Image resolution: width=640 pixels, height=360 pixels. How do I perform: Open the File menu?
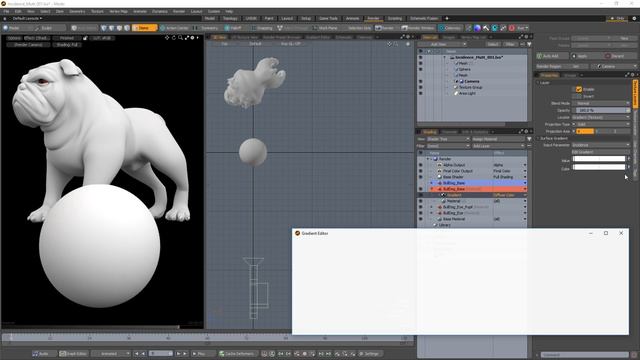6,11
